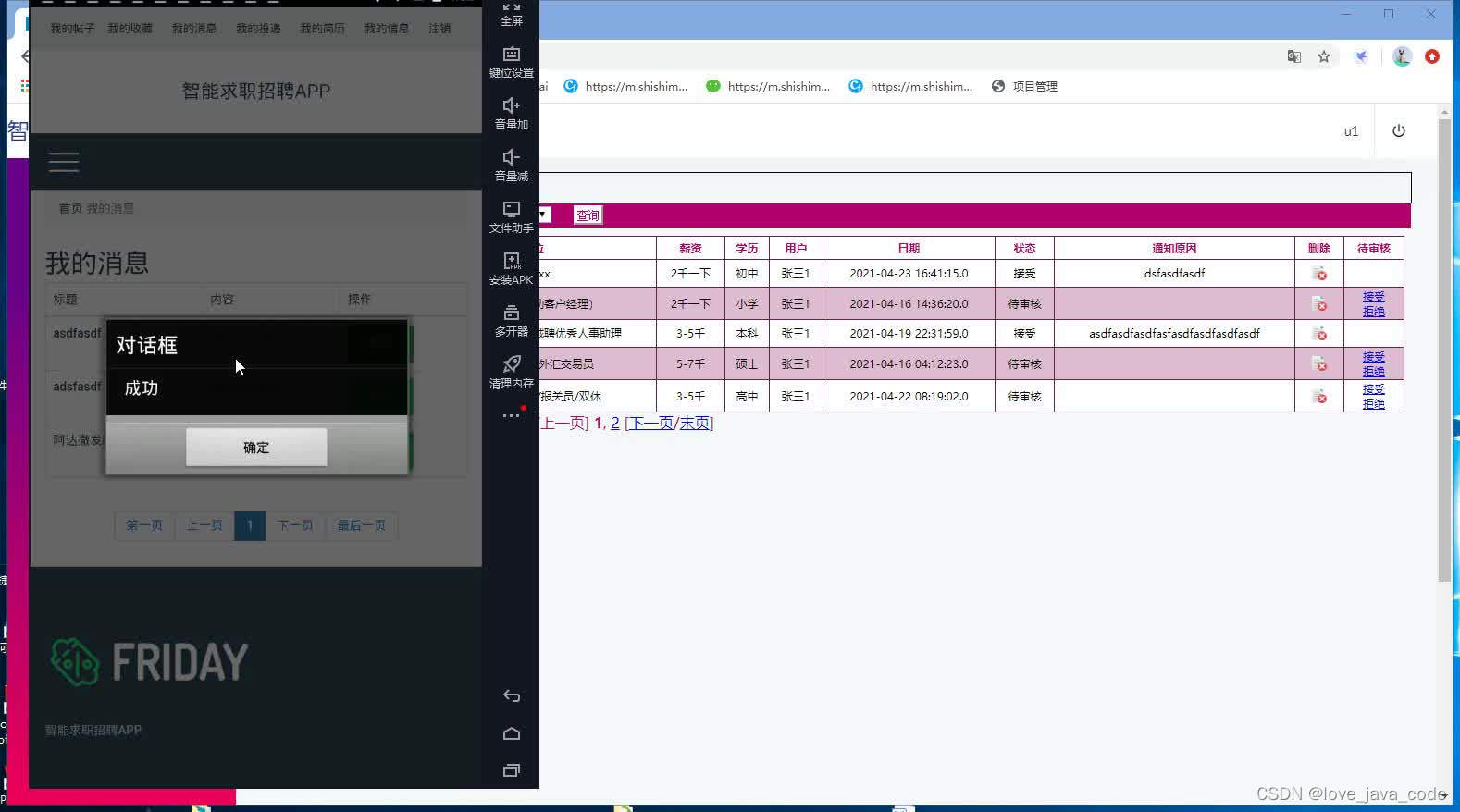The image size is (1460, 812).
Task: Open 我的投递 in app top menu
Action: coord(258,29)
